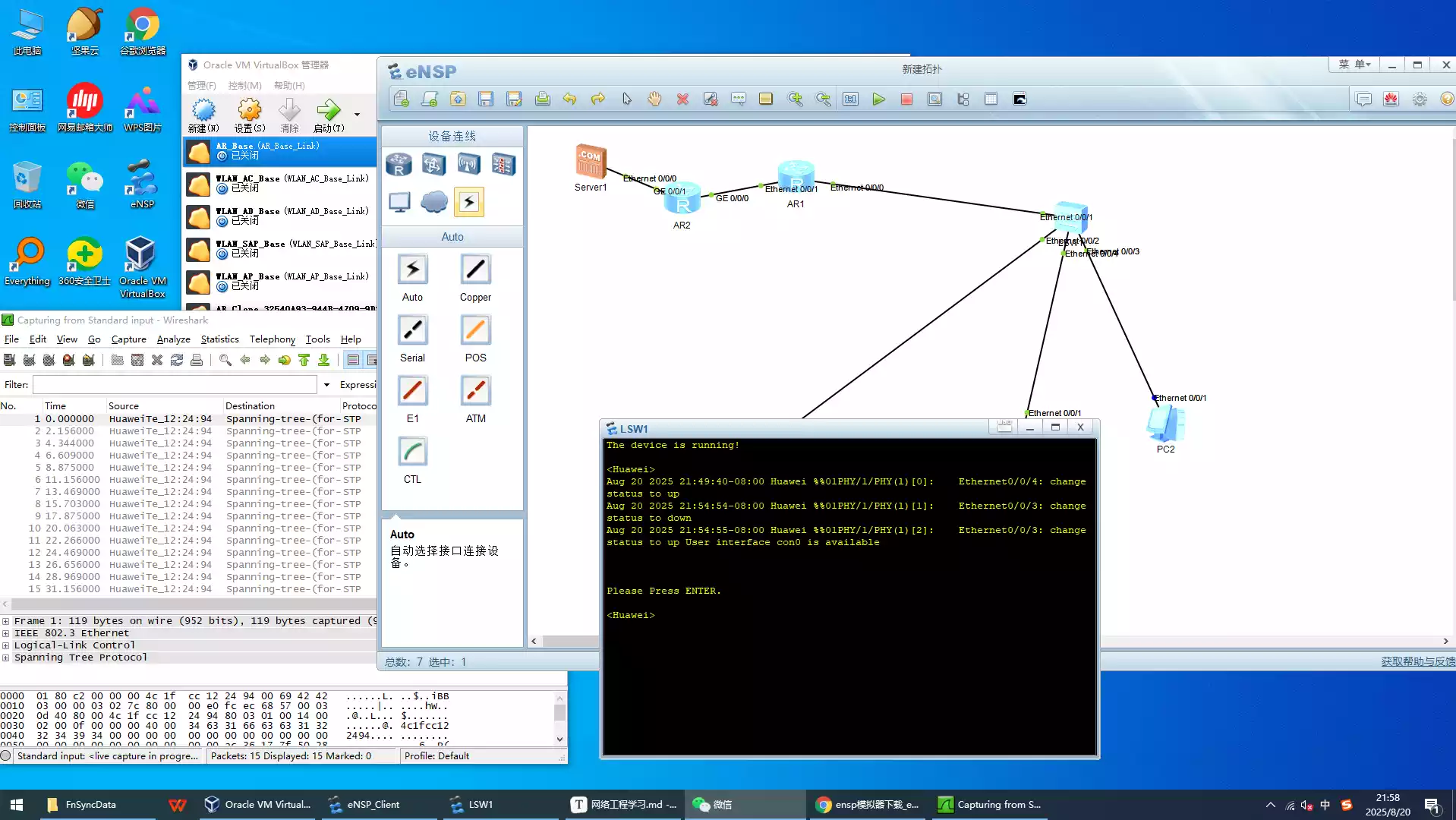
Task: Select firewall category icon in device panel
Action: click(x=503, y=164)
